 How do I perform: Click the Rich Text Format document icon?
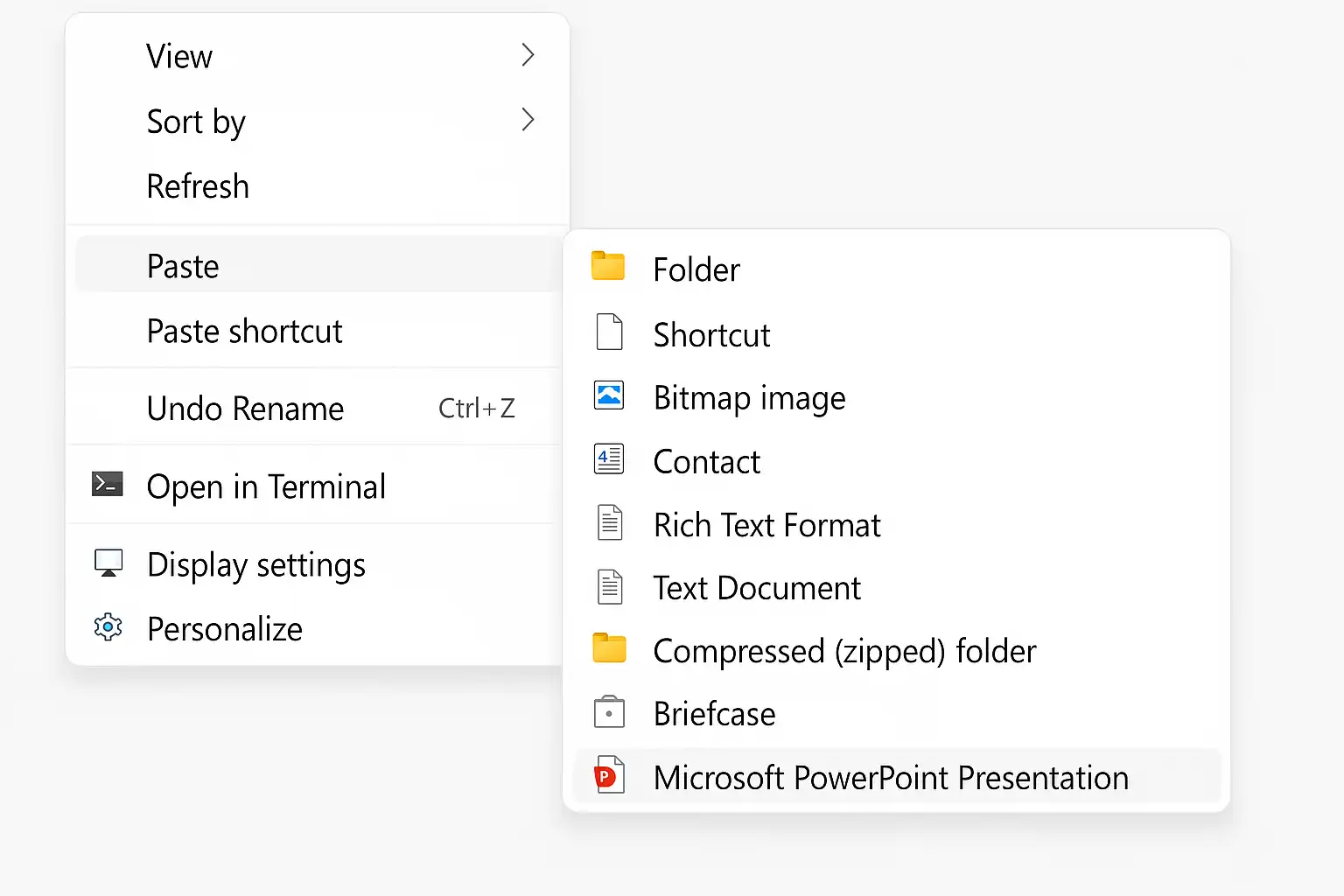click(x=610, y=522)
